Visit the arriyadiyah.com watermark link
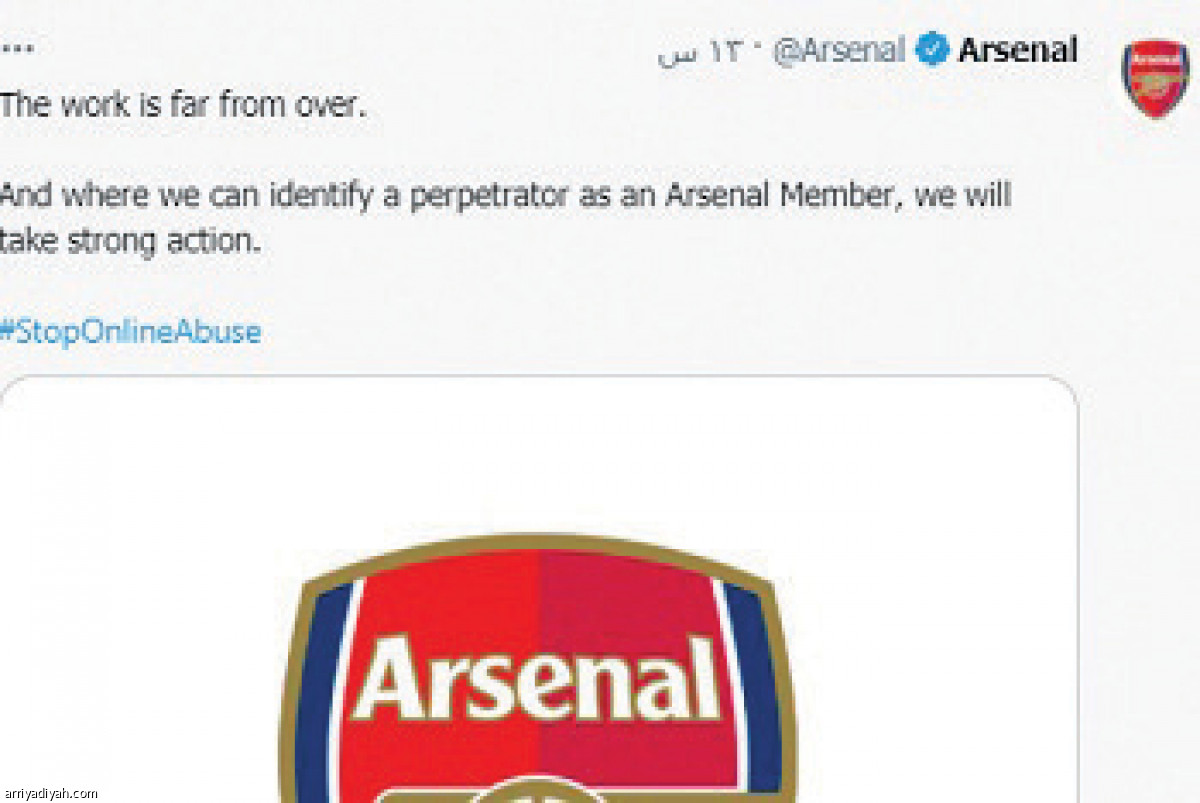The height and width of the screenshot is (803, 1200). click(51, 793)
